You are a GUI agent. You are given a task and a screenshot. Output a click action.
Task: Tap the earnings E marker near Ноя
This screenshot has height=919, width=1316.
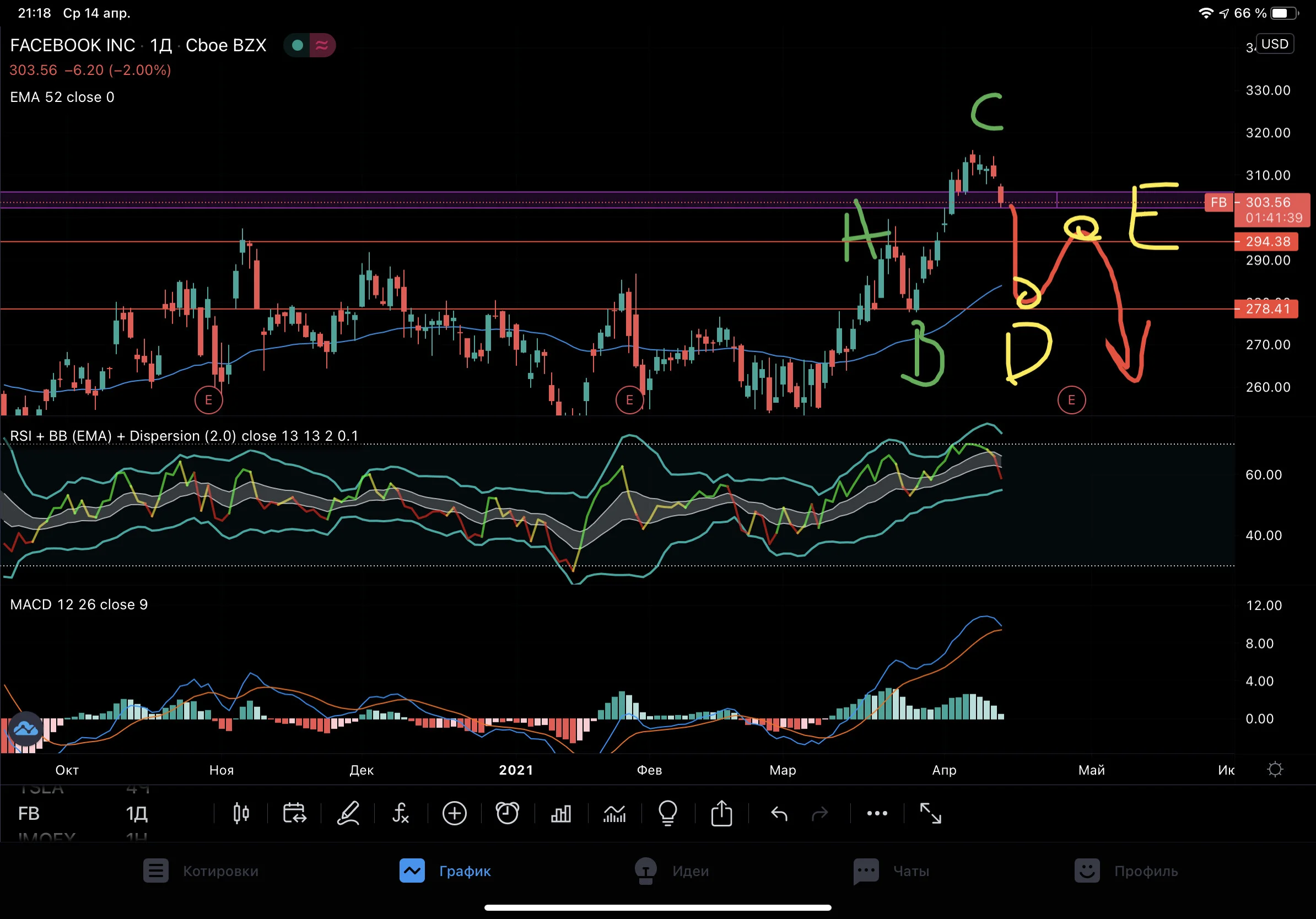209,400
